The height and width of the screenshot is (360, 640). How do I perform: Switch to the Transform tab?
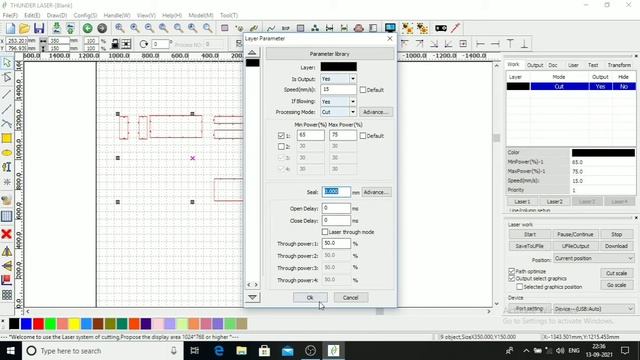[619, 65]
